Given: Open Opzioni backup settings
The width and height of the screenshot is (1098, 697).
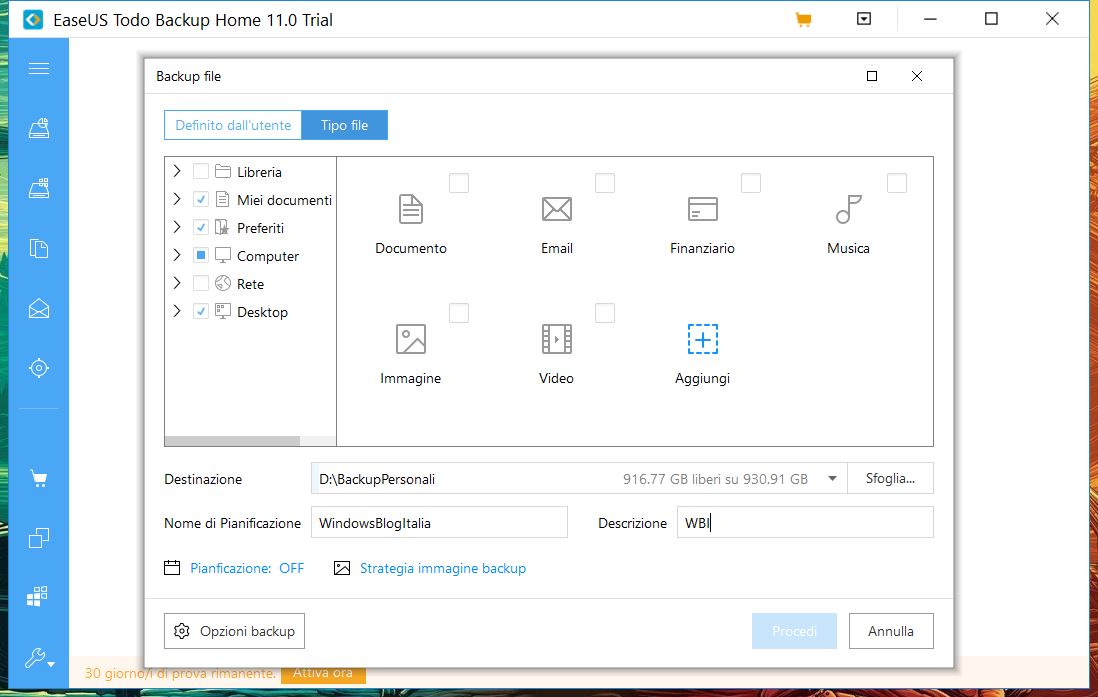Looking at the screenshot, I should [235, 631].
